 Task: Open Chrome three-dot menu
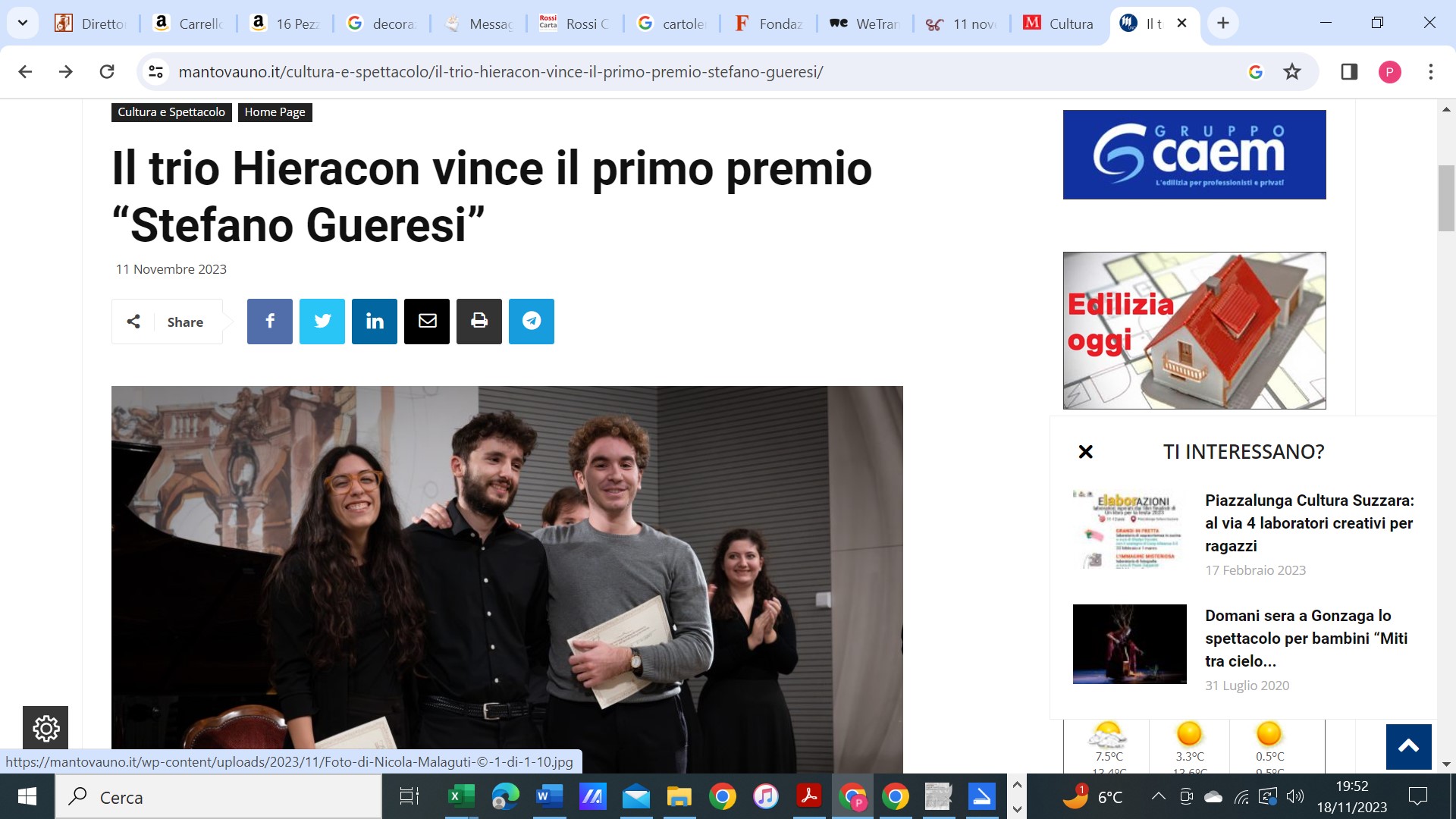click(1430, 72)
